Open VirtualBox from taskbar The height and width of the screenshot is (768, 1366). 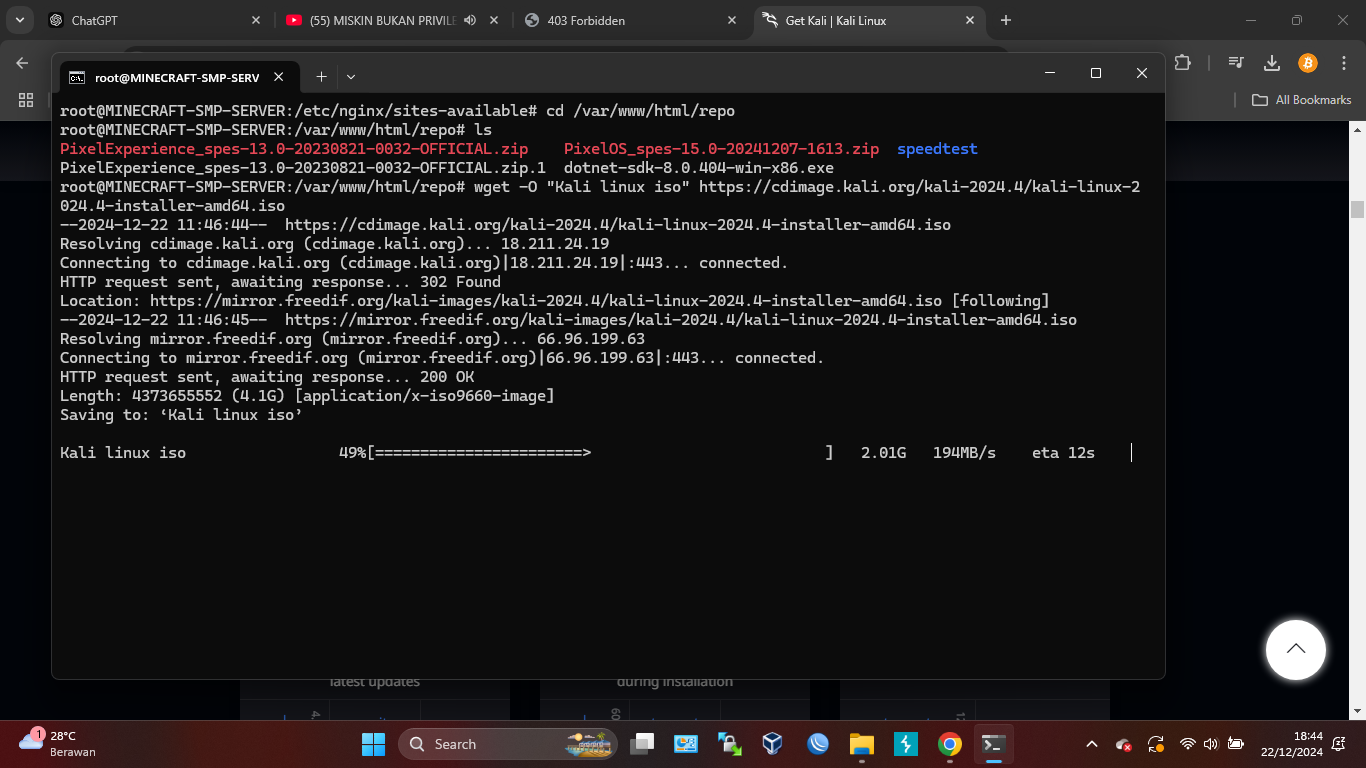[772, 744]
